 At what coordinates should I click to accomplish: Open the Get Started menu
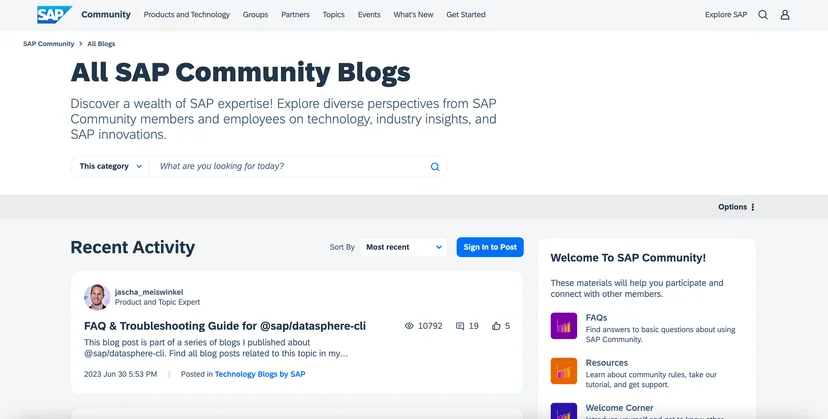pos(466,15)
